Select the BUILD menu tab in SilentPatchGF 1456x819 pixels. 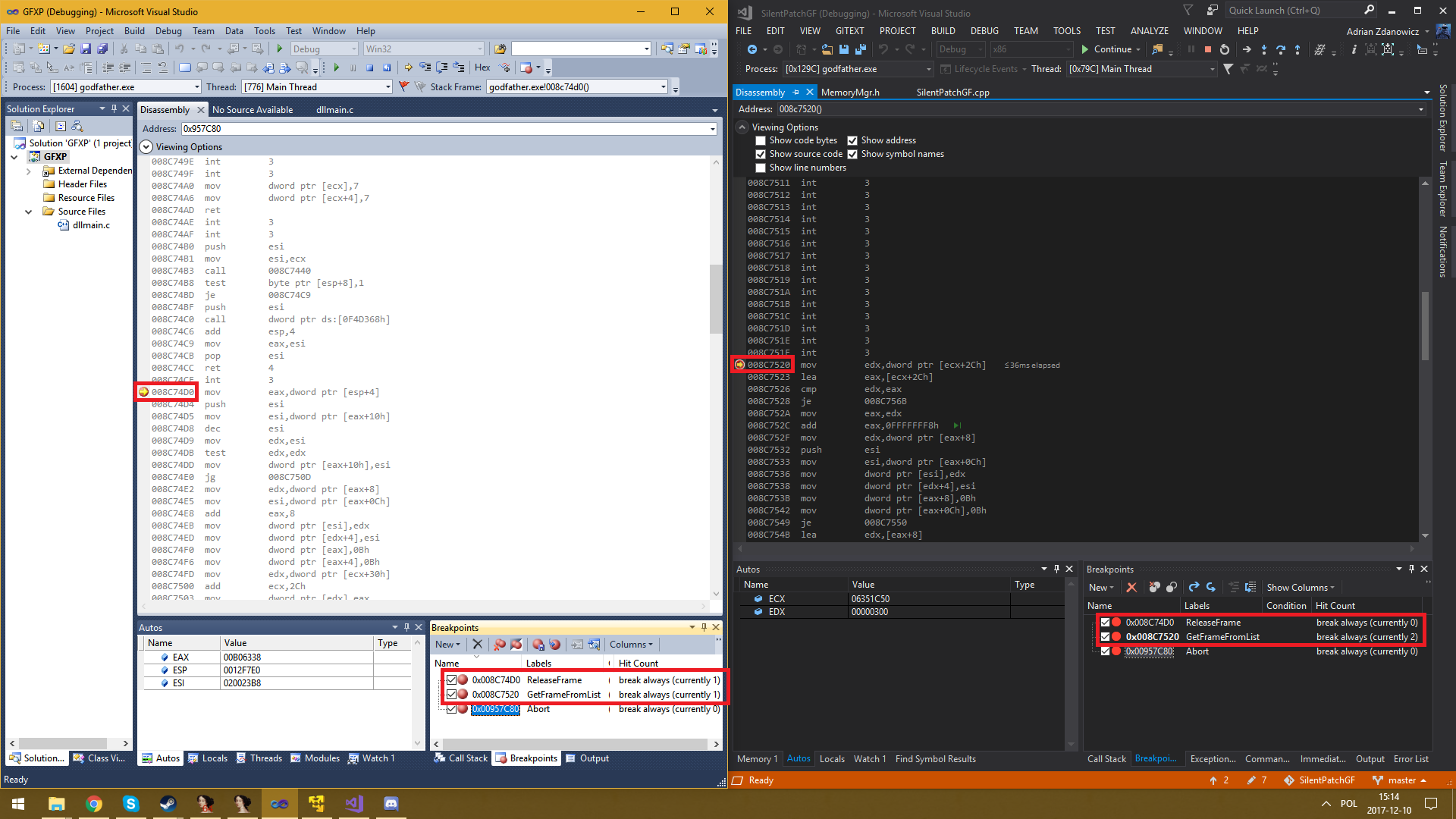click(x=942, y=30)
